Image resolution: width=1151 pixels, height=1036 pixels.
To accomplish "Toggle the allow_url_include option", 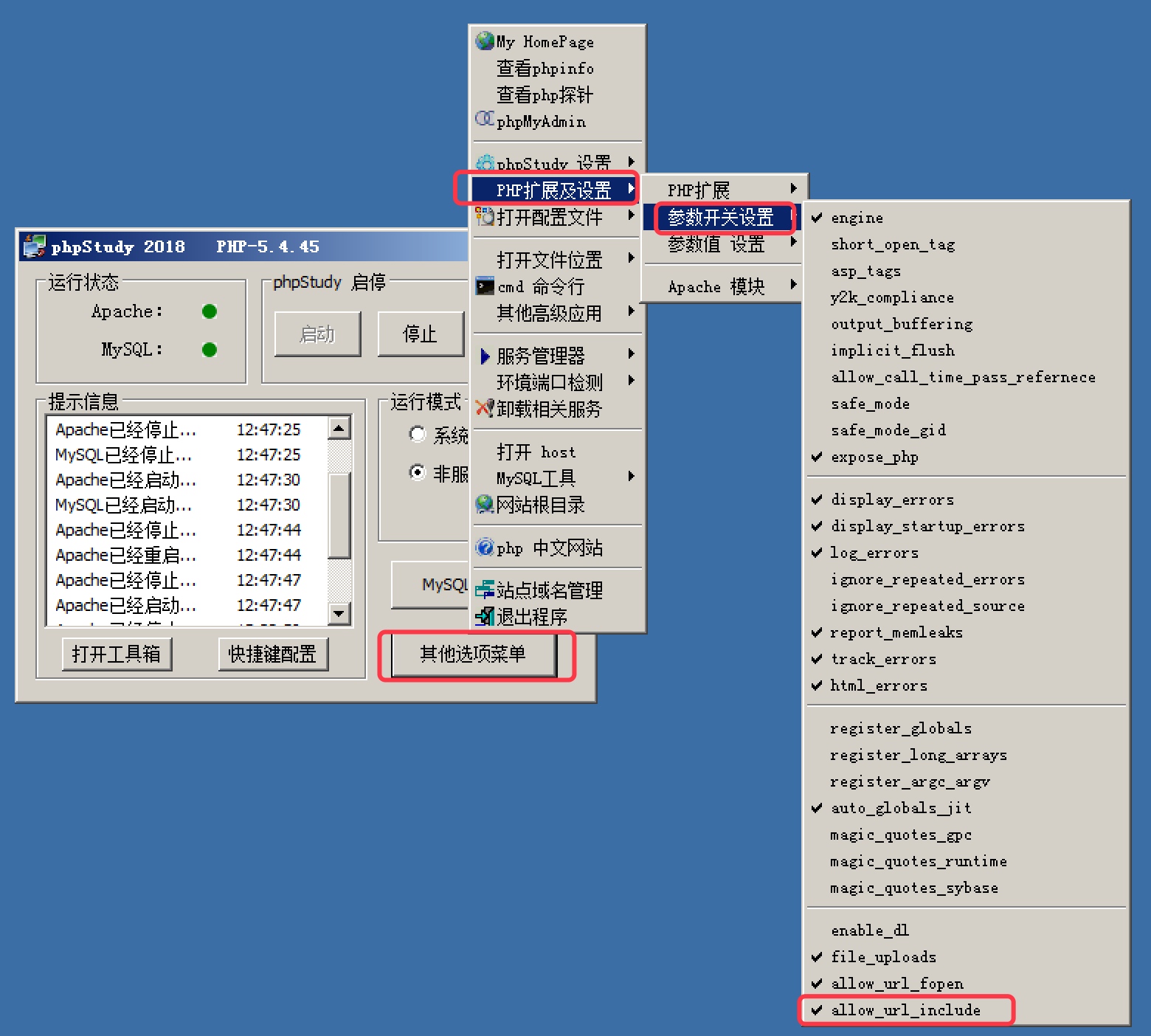I will coord(966,1010).
